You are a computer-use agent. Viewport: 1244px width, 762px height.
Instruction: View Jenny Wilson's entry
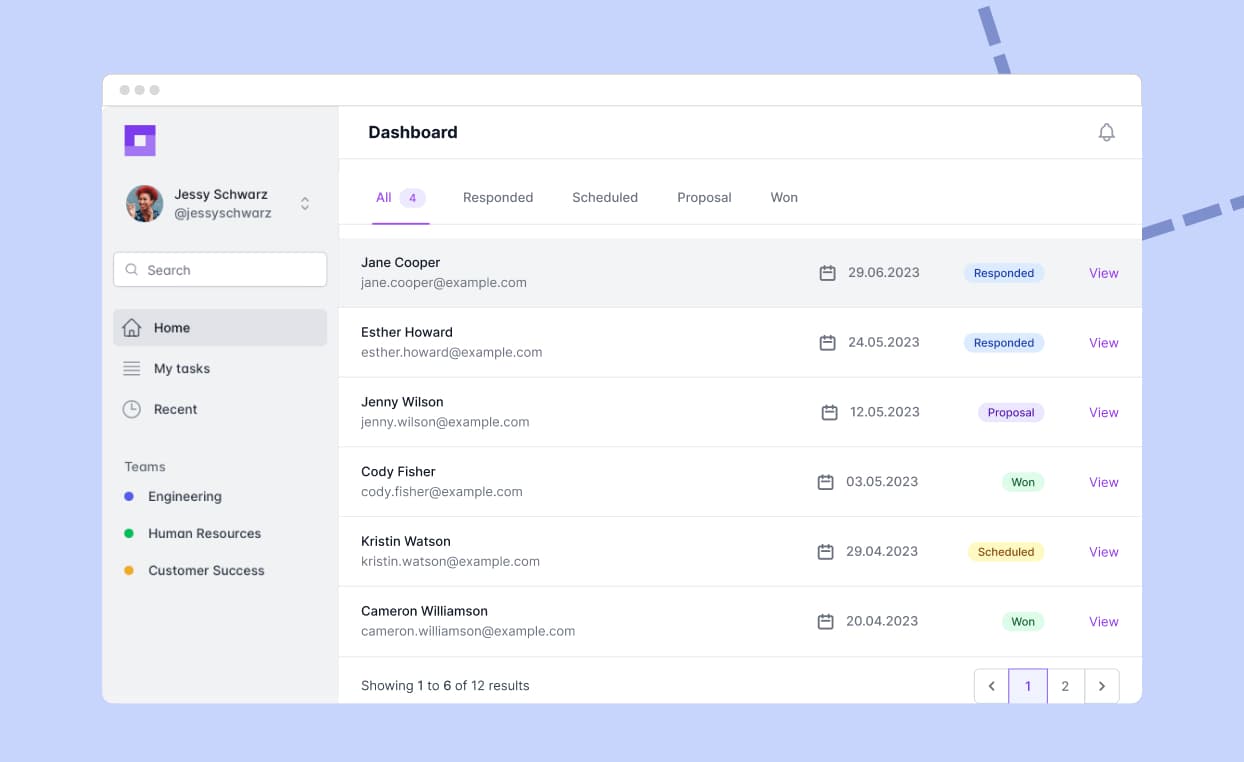1103,412
